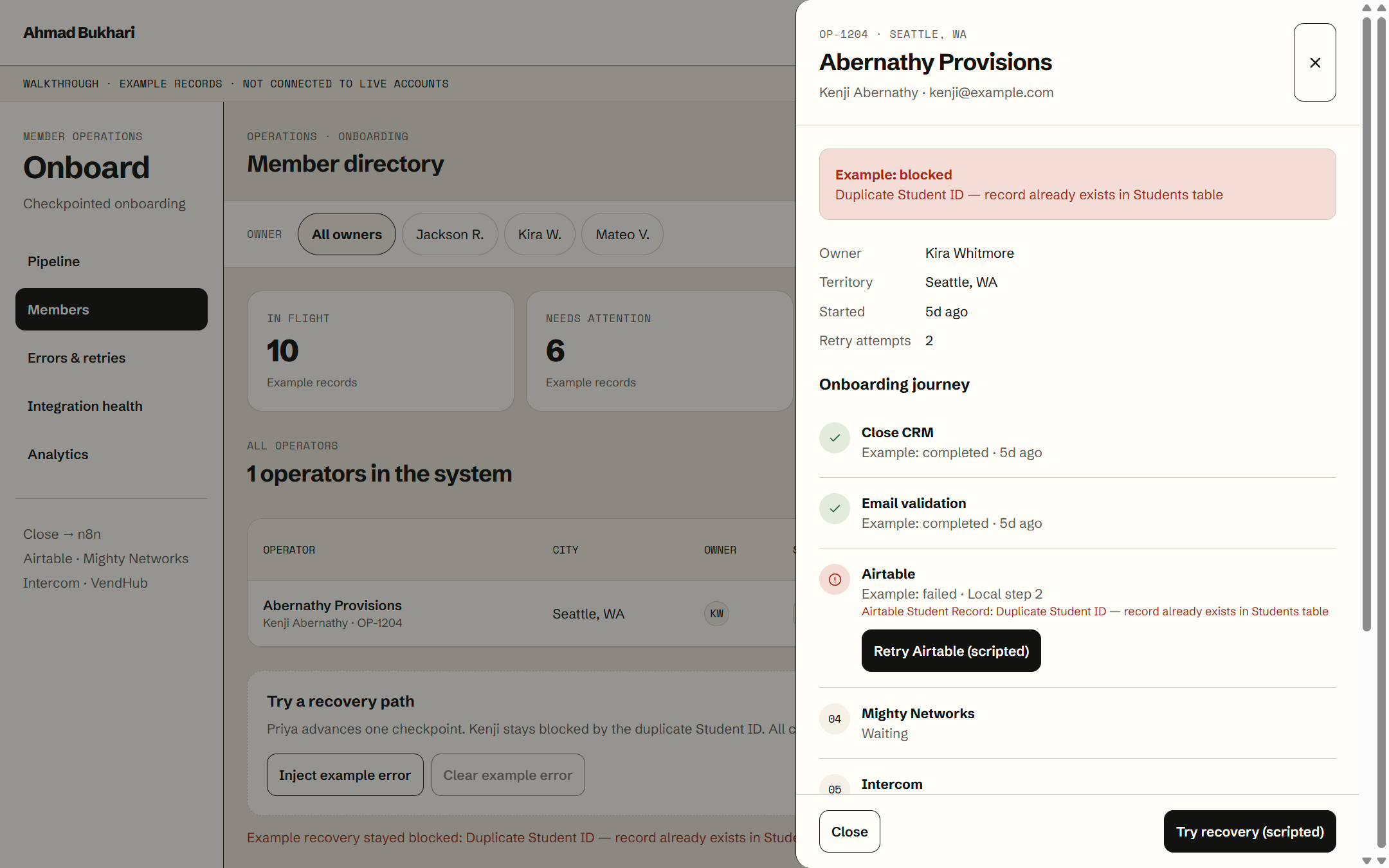Click the Onboarding journey heading
Screen dimensions: 1389x868
pyautogui.click(x=894, y=384)
